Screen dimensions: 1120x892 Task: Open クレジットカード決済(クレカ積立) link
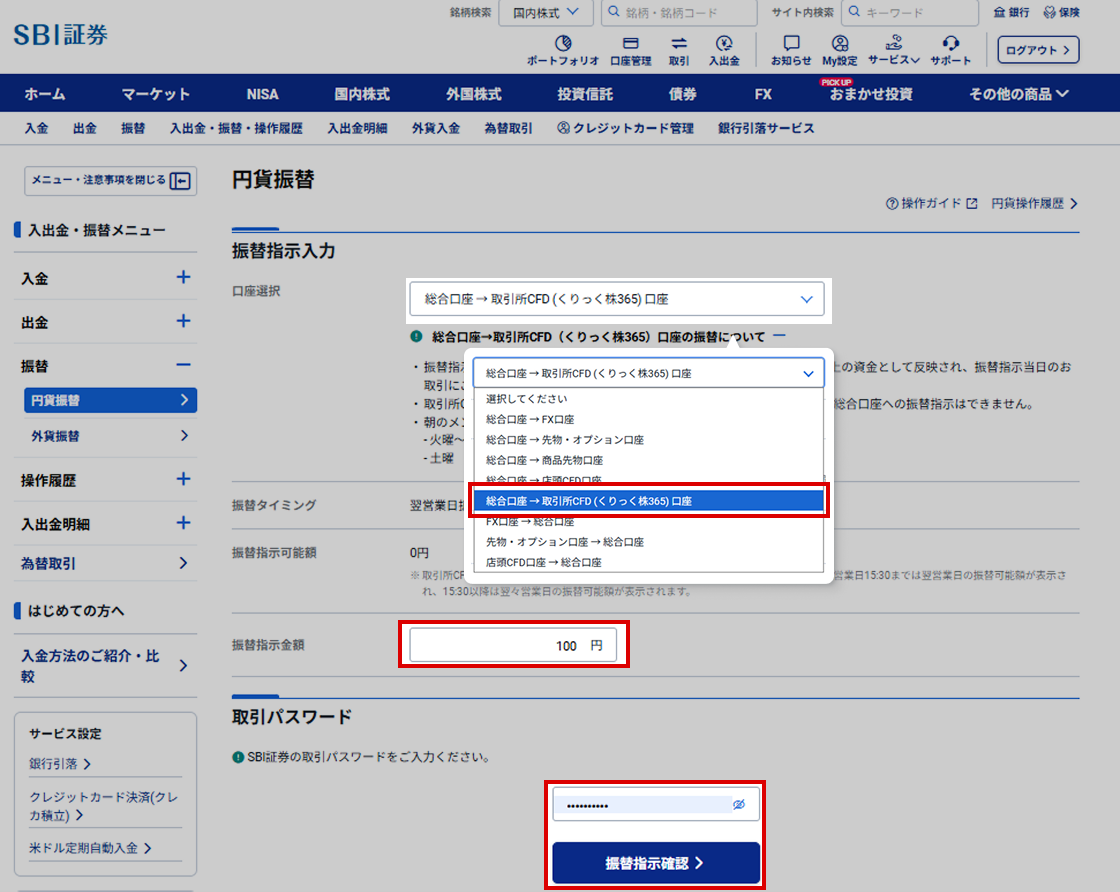[104, 806]
